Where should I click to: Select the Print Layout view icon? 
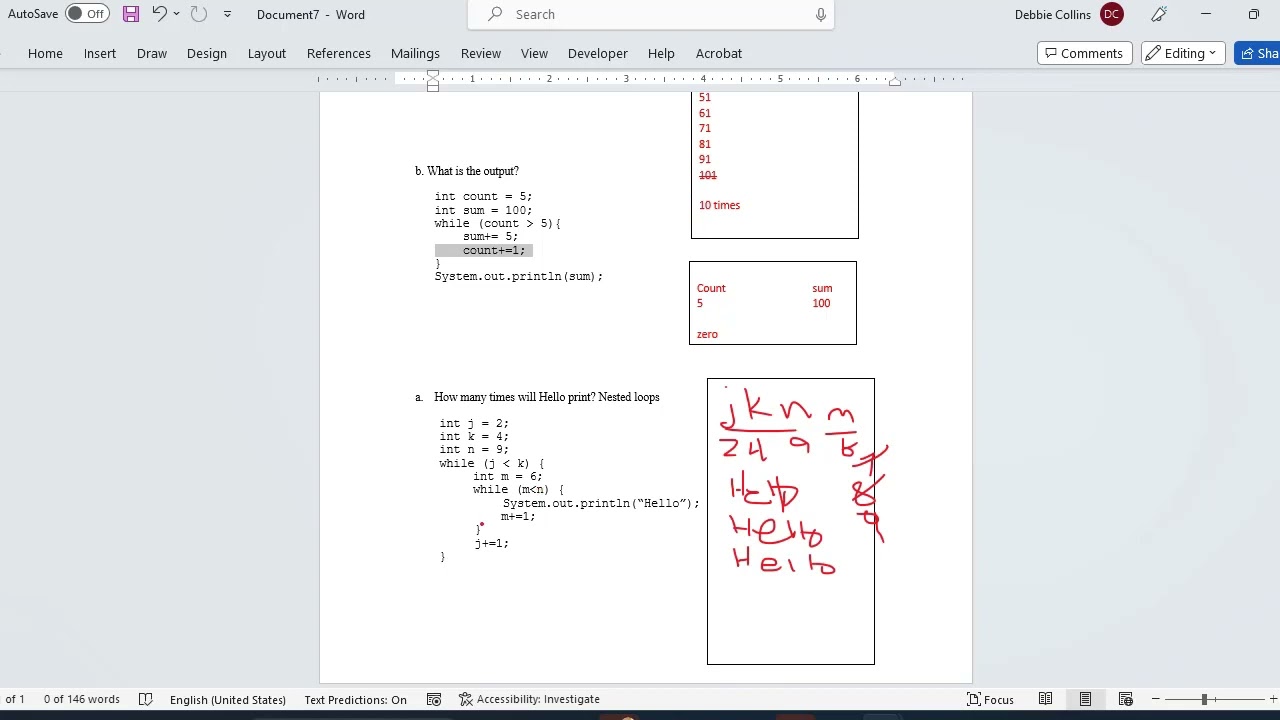[1085, 699]
